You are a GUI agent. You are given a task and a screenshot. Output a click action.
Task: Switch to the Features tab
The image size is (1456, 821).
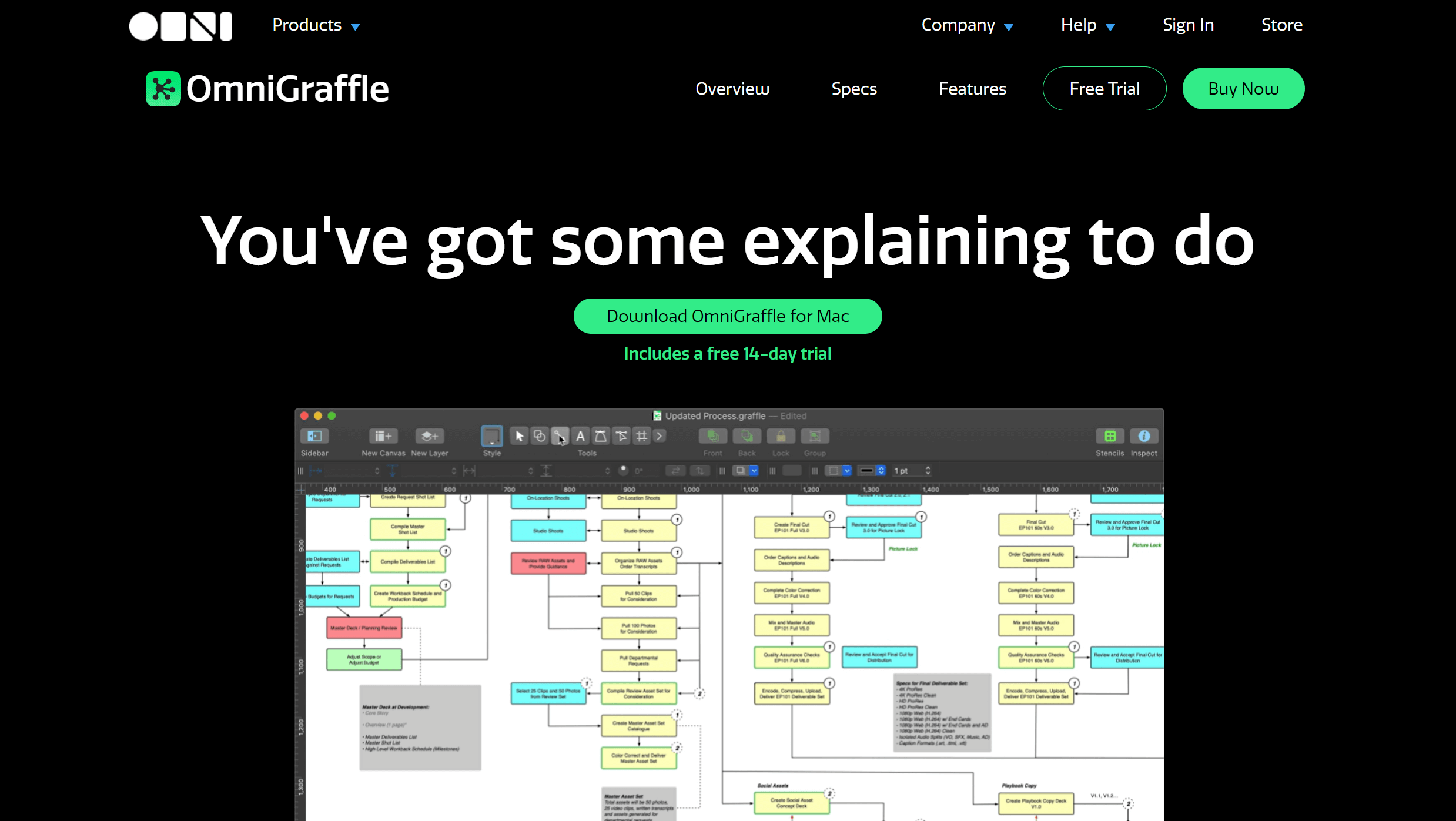pos(972,89)
